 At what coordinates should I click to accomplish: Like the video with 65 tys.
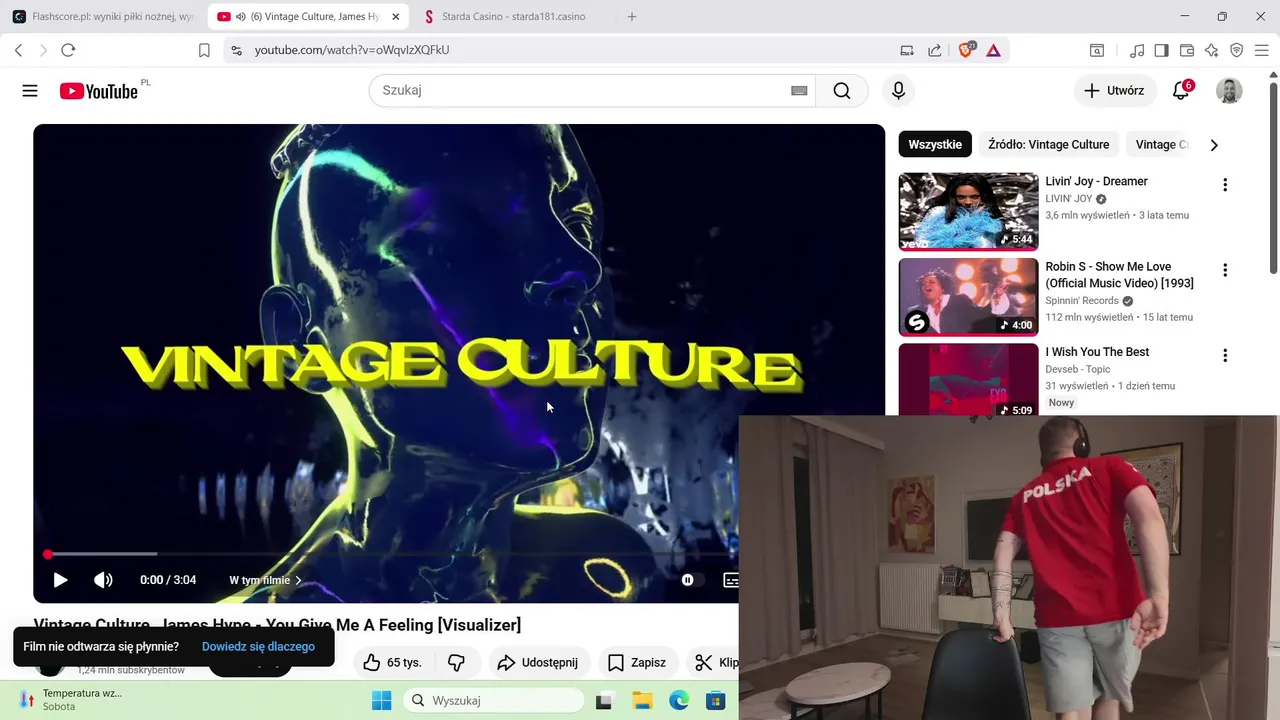(393, 662)
